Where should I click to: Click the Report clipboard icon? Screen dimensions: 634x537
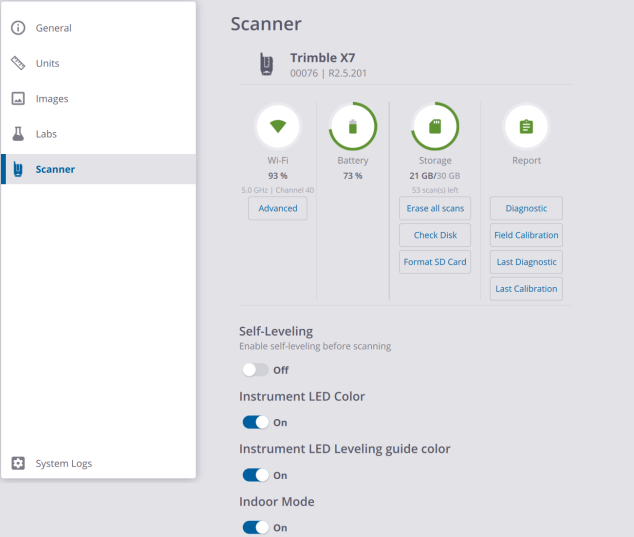(526, 127)
